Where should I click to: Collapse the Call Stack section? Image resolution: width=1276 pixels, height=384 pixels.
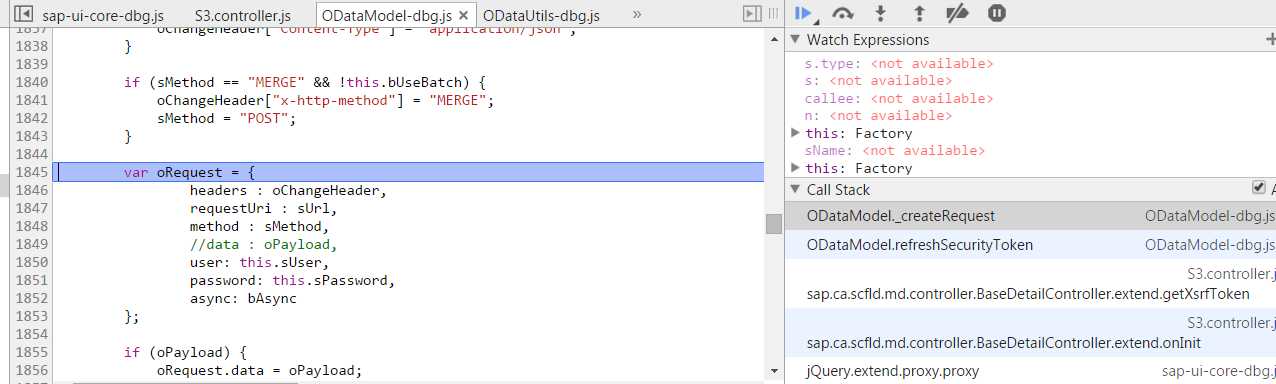click(x=795, y=189)
